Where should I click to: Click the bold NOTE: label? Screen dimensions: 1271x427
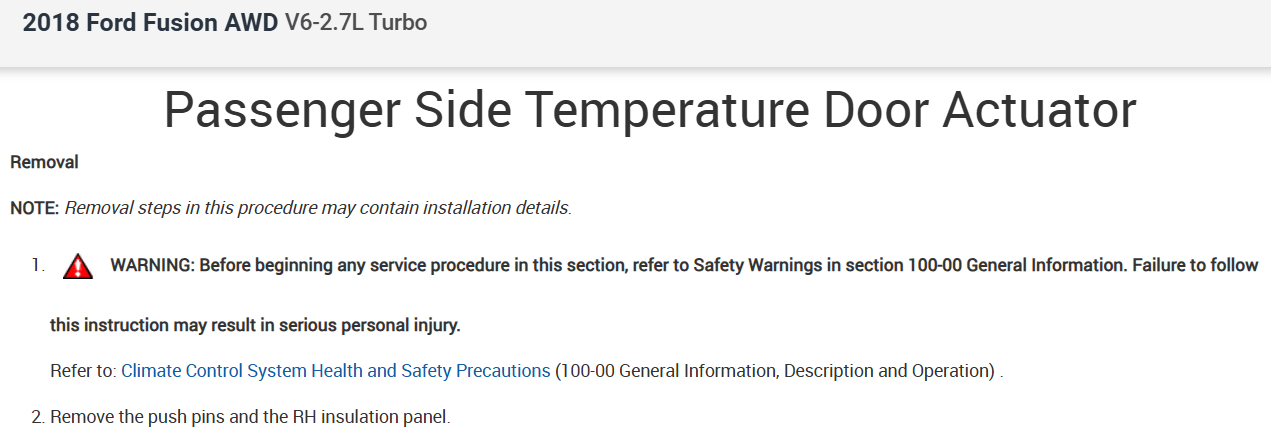35,209
